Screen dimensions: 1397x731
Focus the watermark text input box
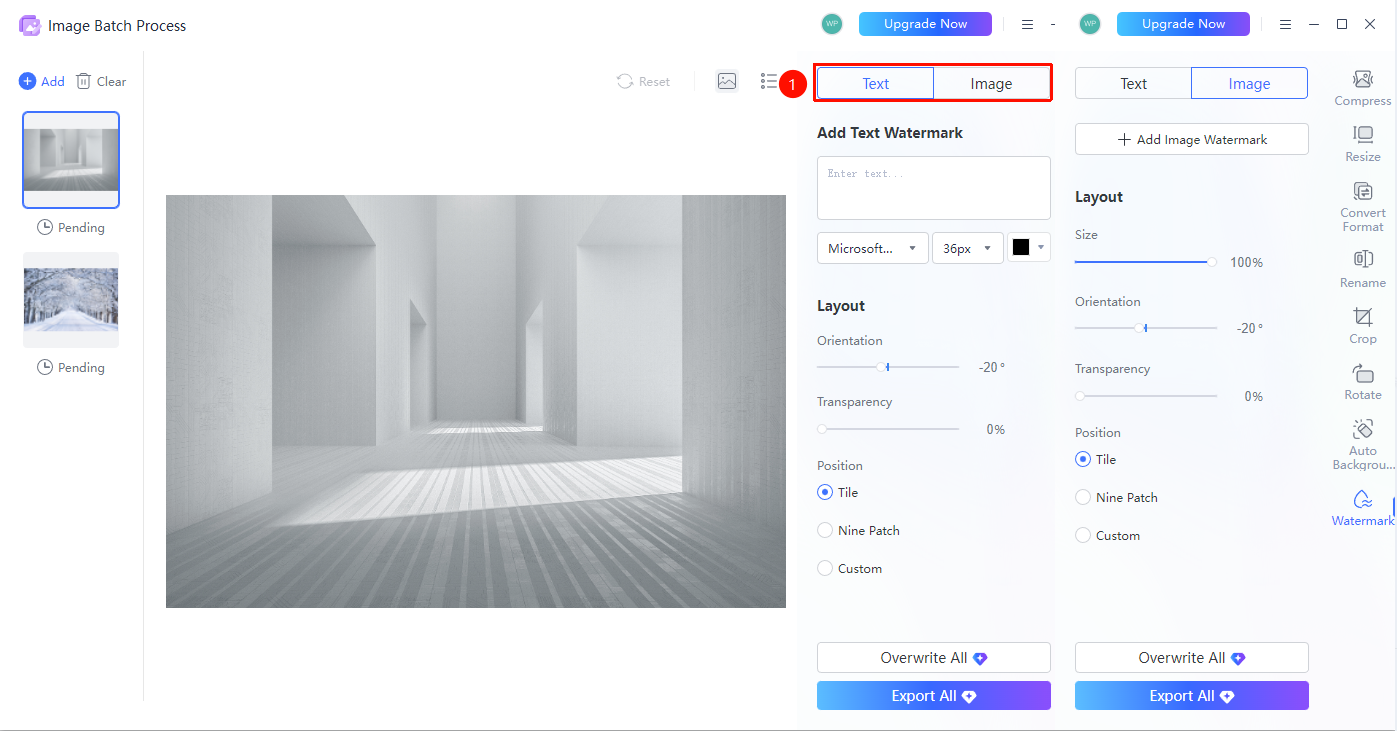click(934, 188)
